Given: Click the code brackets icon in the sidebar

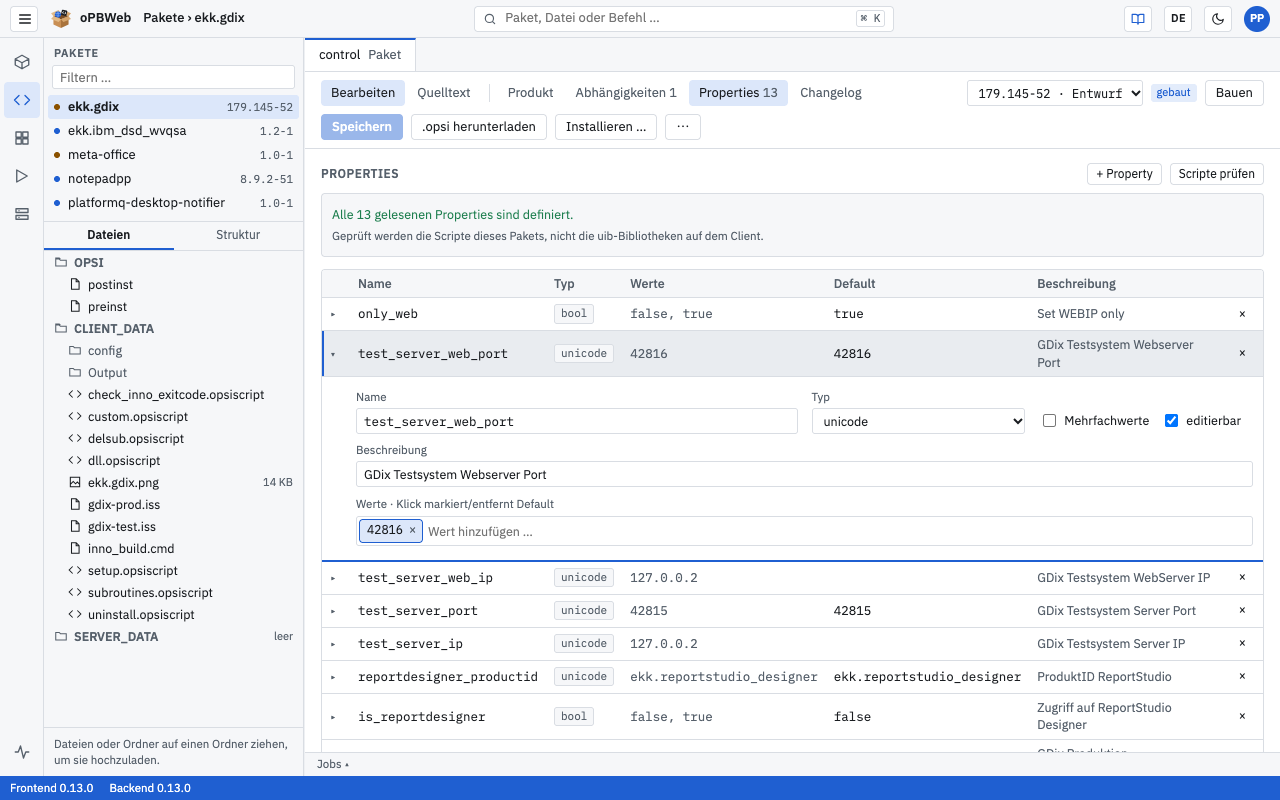Looking at the screenshot, I should pos(22,100).
